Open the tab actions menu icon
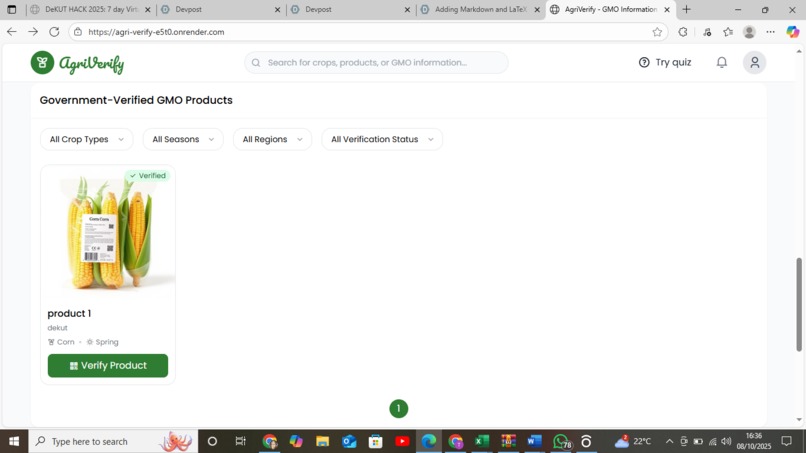 (x=12, y=9)
